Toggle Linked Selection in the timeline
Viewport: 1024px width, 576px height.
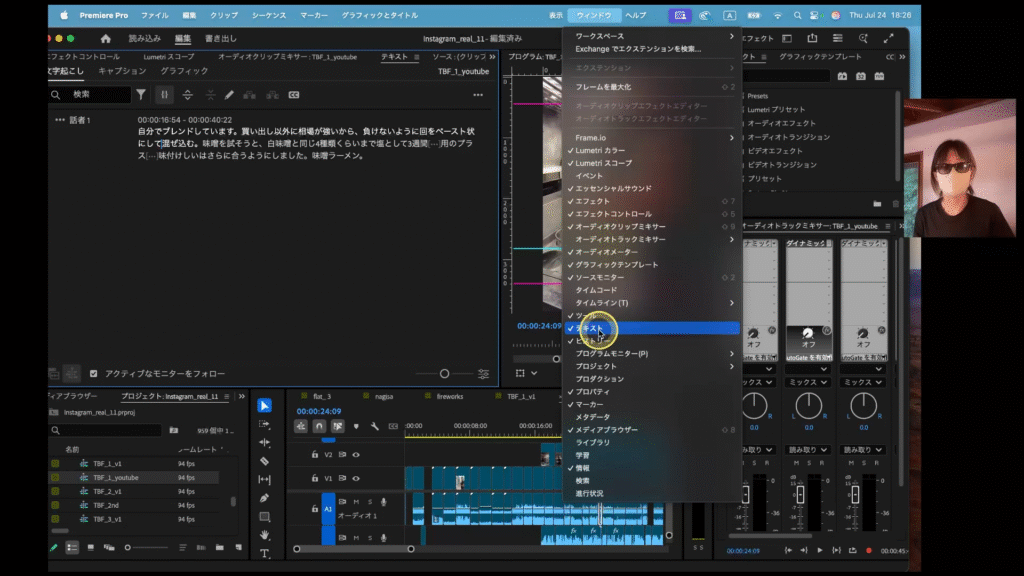[338, 426]
